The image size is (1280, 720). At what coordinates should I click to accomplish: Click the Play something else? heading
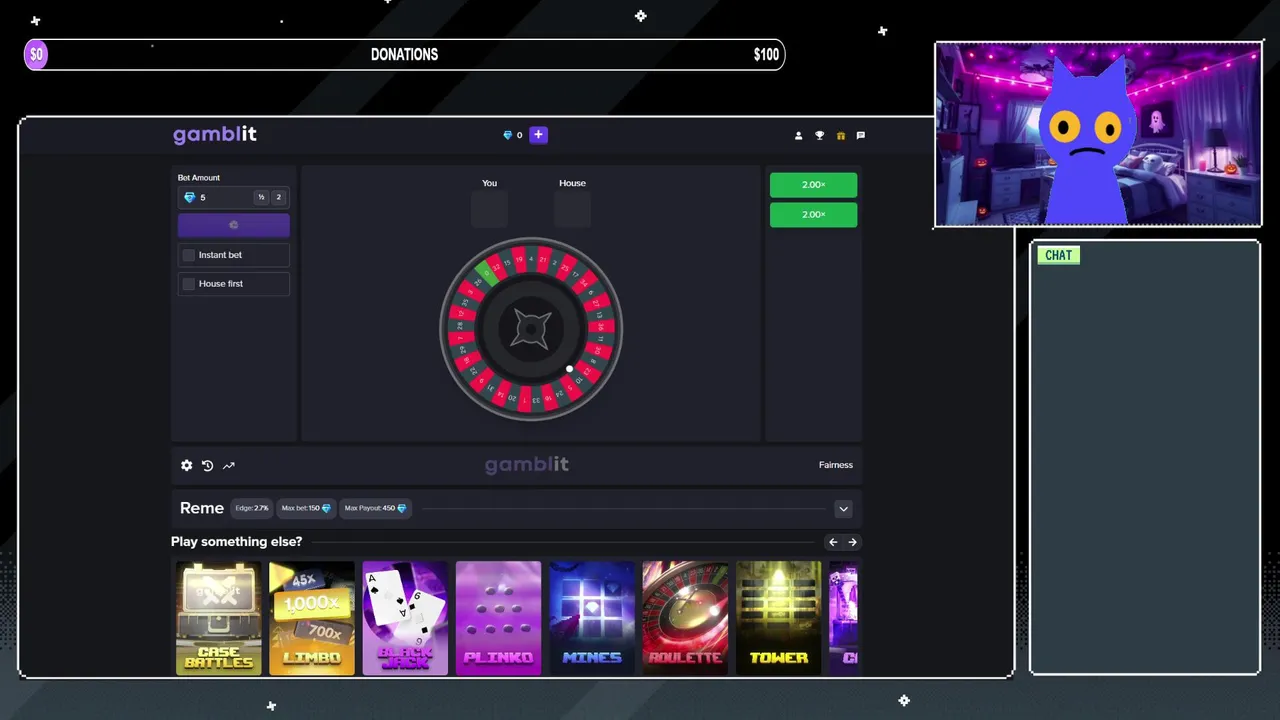point(236,542)
